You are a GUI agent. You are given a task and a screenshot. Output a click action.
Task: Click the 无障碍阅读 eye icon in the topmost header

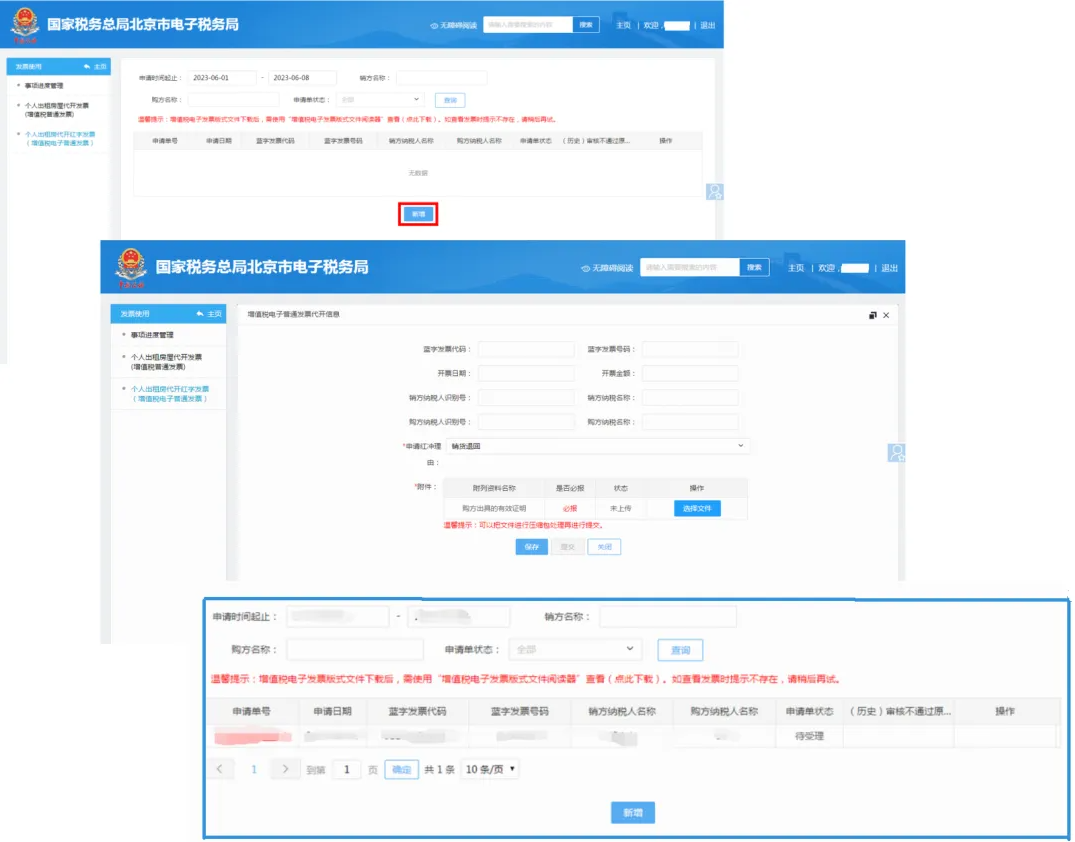434,25
